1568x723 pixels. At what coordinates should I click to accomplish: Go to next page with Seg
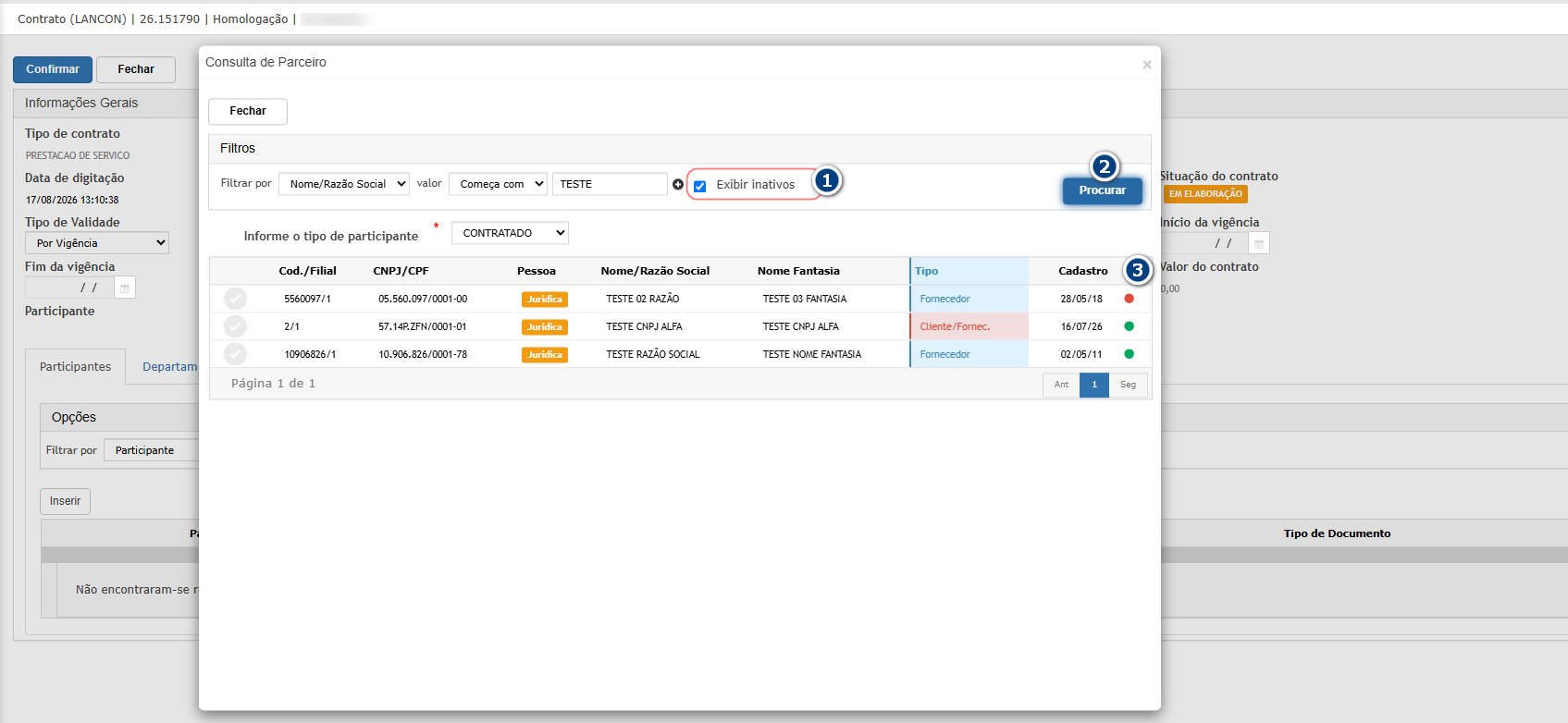pos(1128,385)
